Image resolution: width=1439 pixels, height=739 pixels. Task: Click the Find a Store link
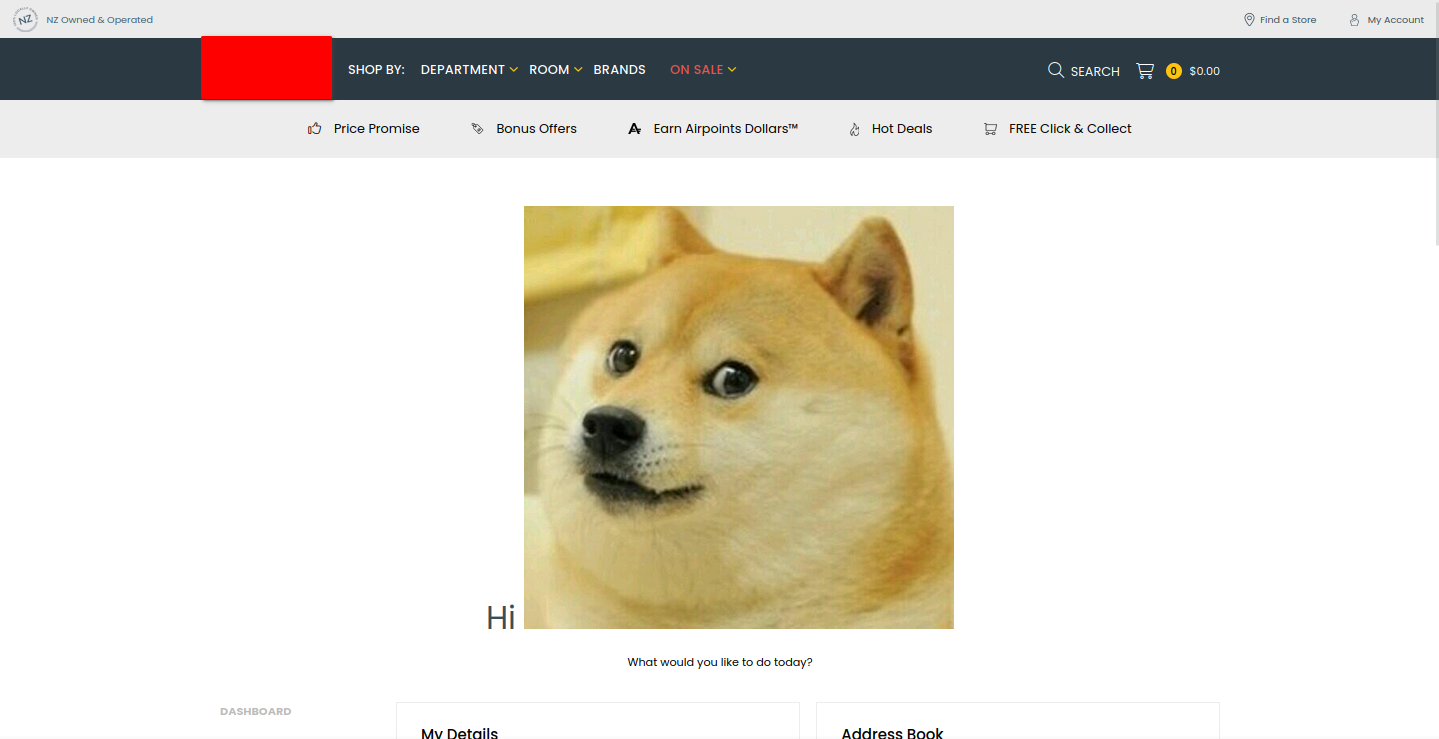pyautogui.click(x=1288, y=20)
